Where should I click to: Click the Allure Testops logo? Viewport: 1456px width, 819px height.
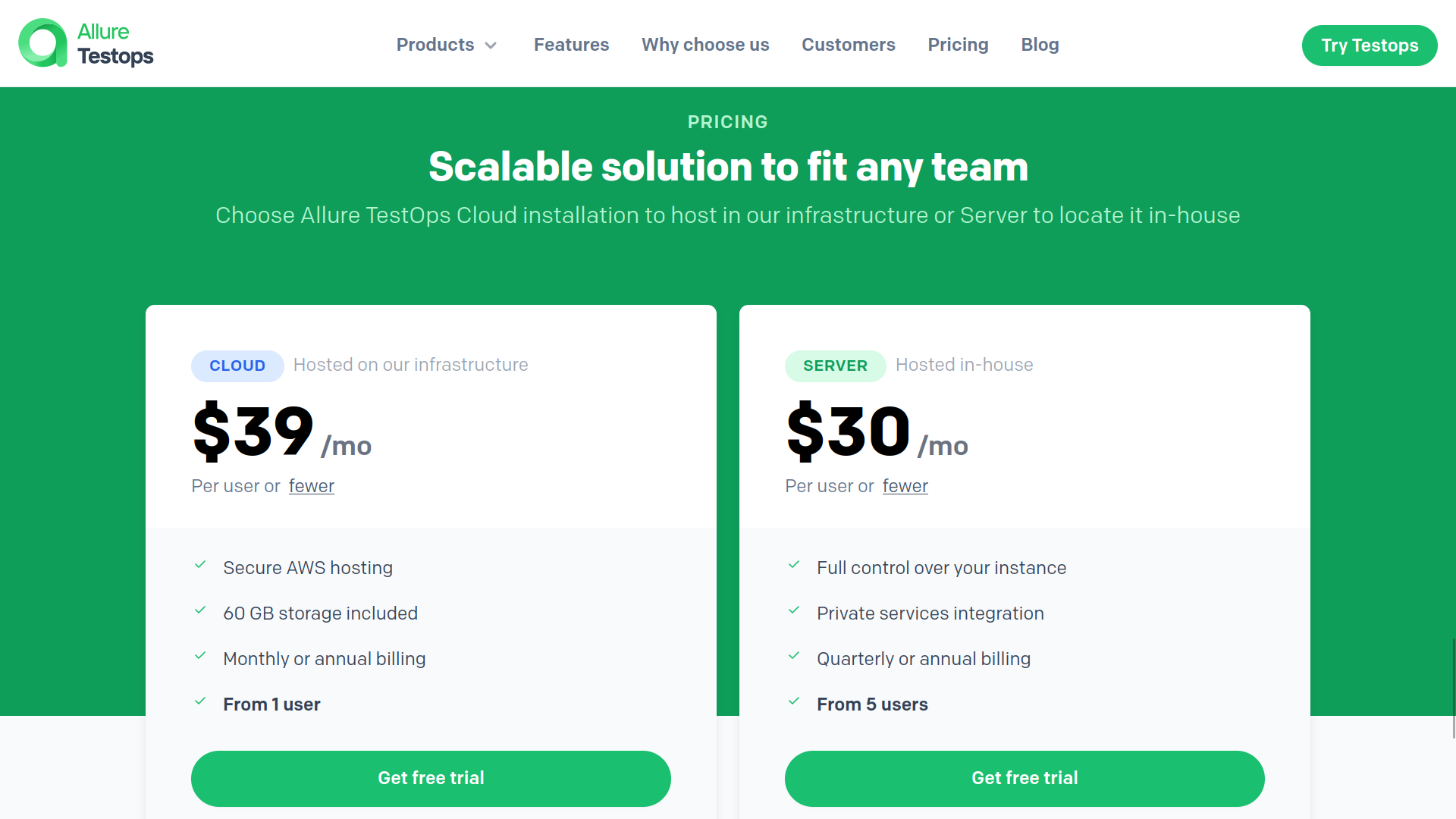[x=86, y=43]
